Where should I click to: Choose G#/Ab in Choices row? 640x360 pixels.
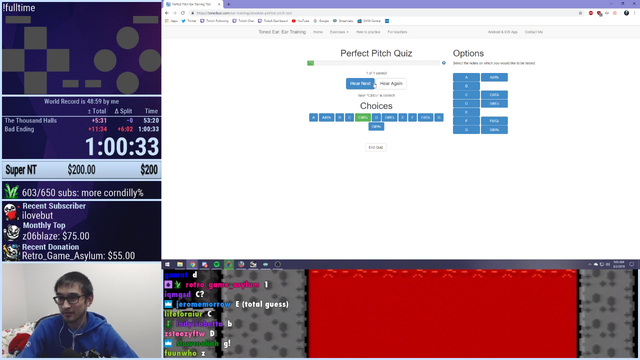[376, 127]
